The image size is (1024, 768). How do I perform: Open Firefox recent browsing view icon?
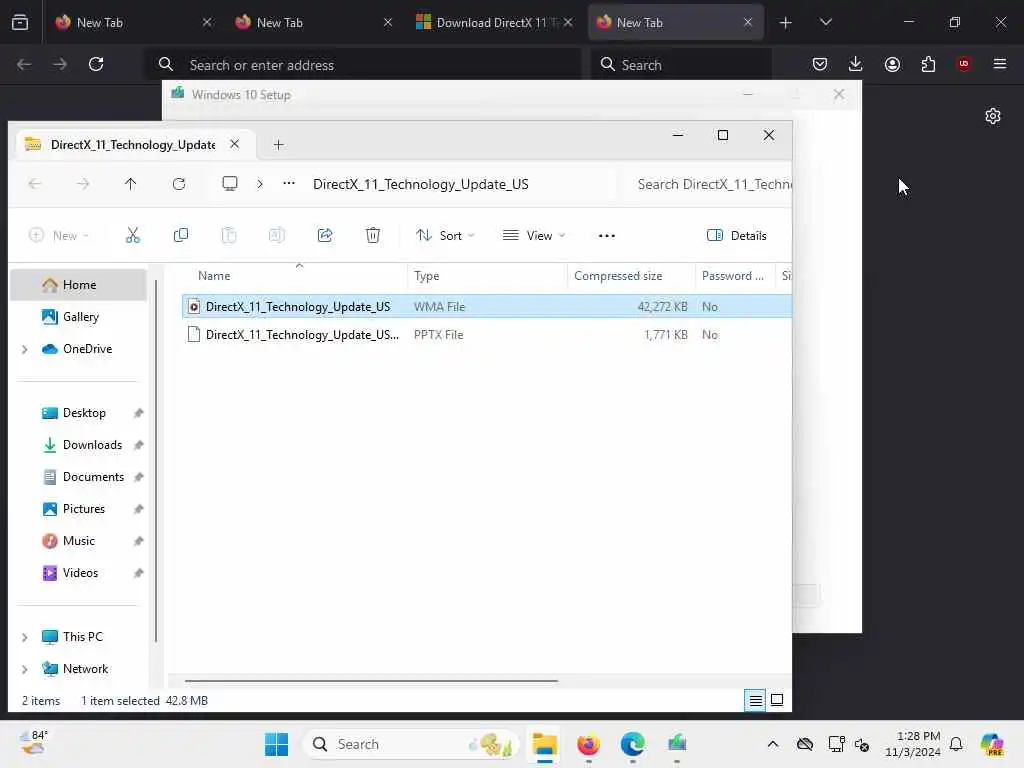pos(20,22)
